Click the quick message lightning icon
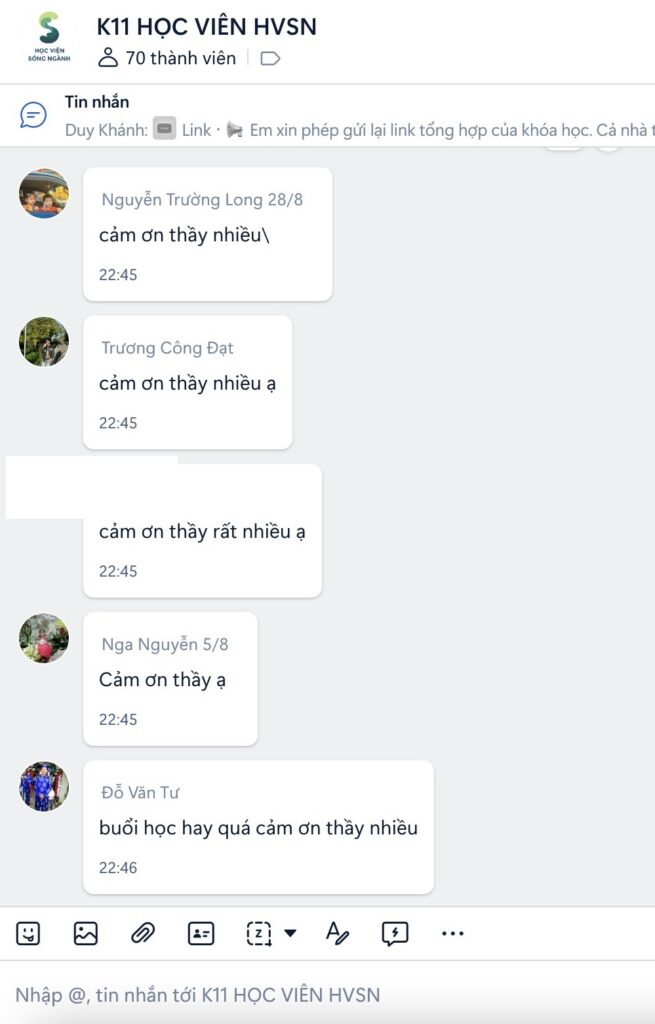 tap(395, 933)
